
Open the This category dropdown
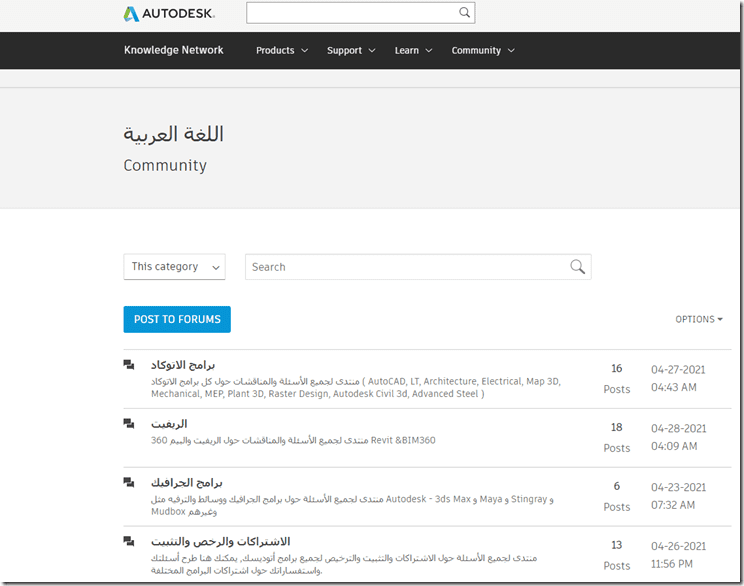click(x=174, y=267)
